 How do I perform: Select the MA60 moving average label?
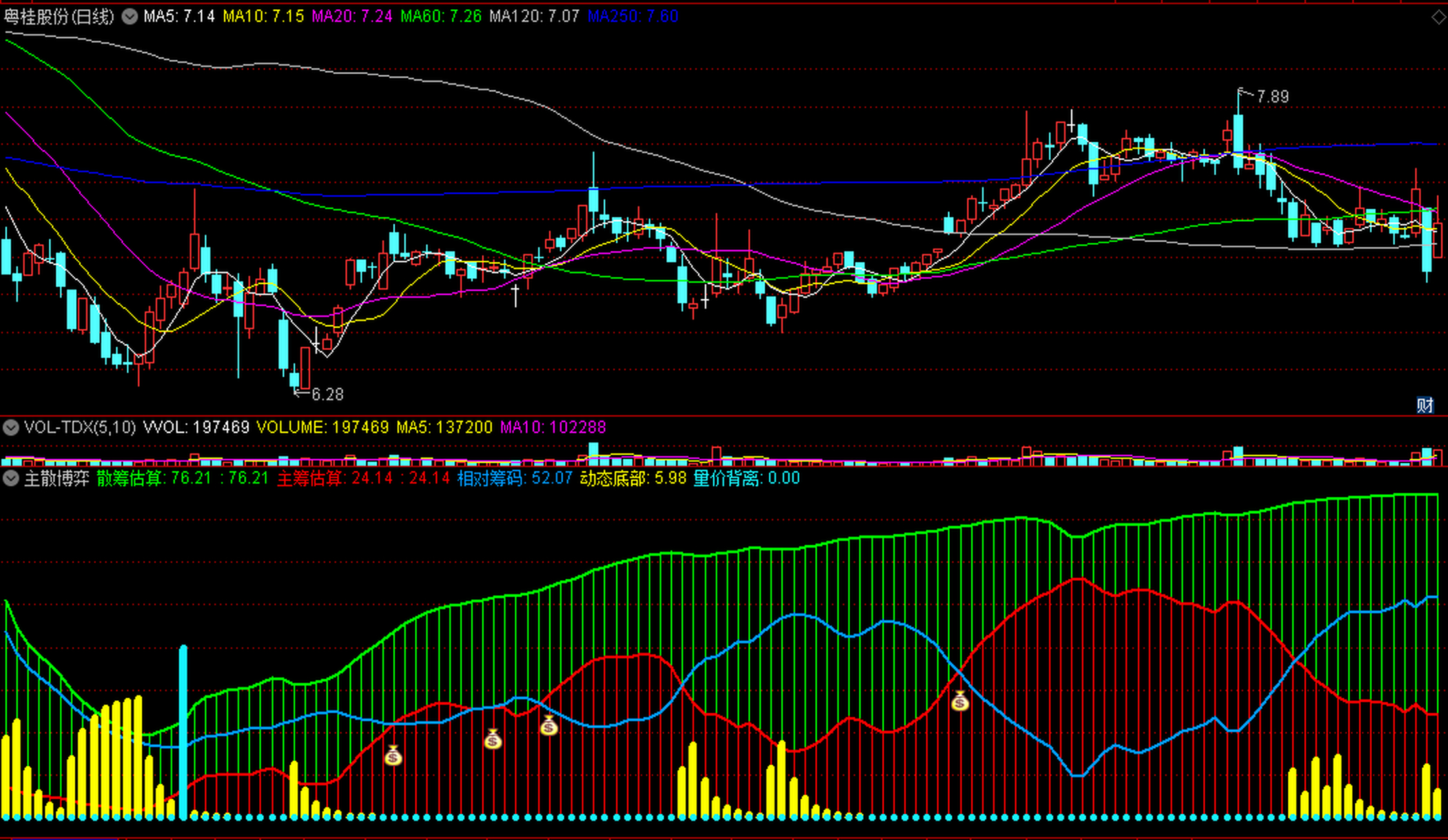[x=441, y=16]
